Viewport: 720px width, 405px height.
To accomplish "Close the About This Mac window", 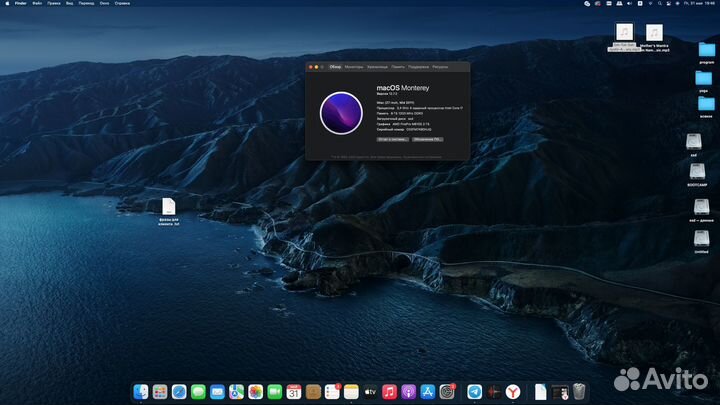I will pos(311,67).
